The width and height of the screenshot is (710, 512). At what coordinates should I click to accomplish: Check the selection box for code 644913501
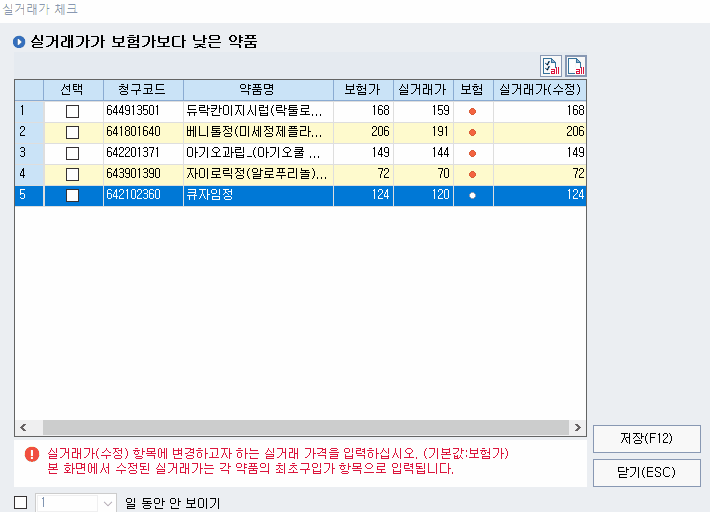pos(72,111)
